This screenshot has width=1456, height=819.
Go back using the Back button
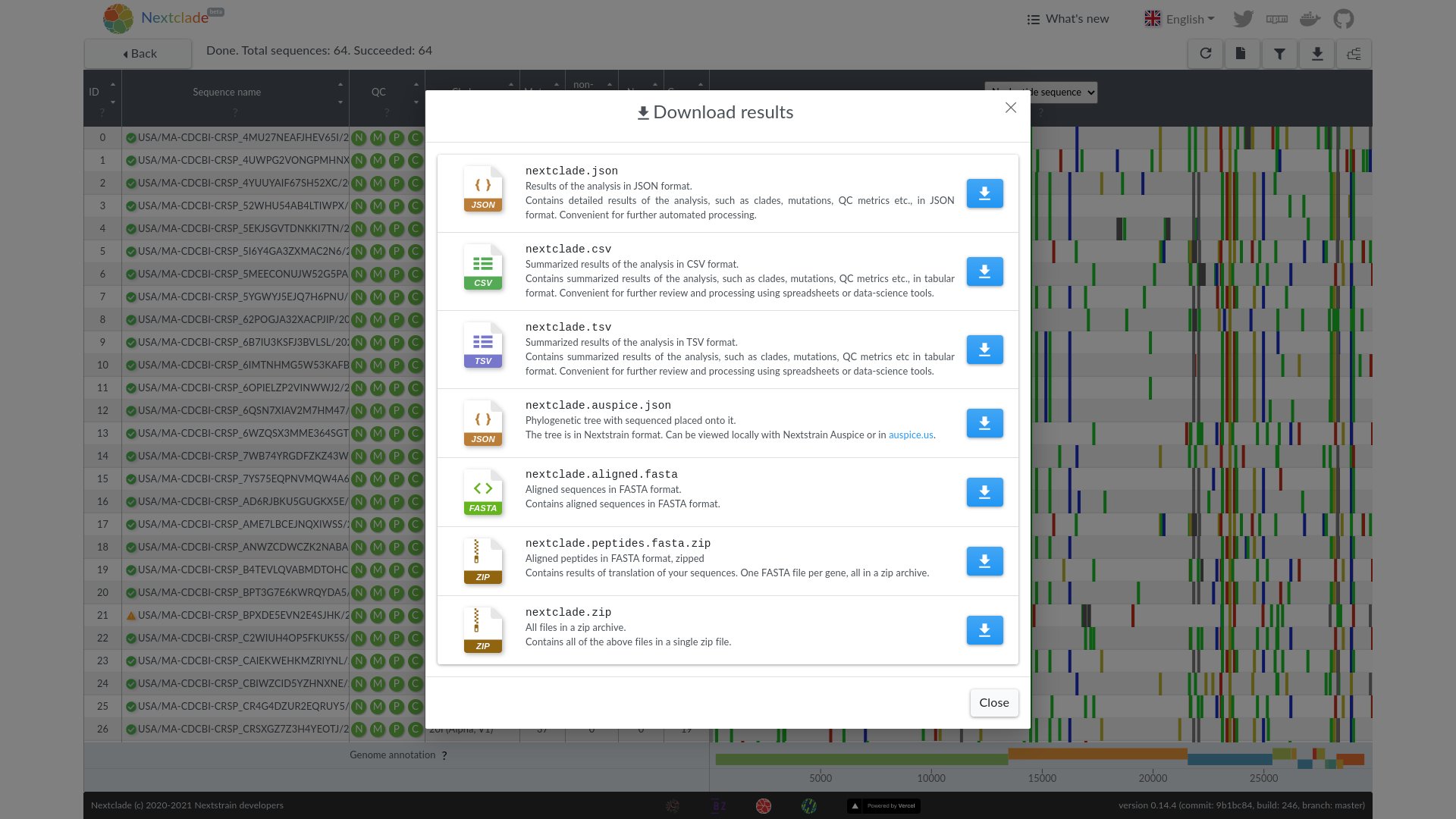[139, 54]
